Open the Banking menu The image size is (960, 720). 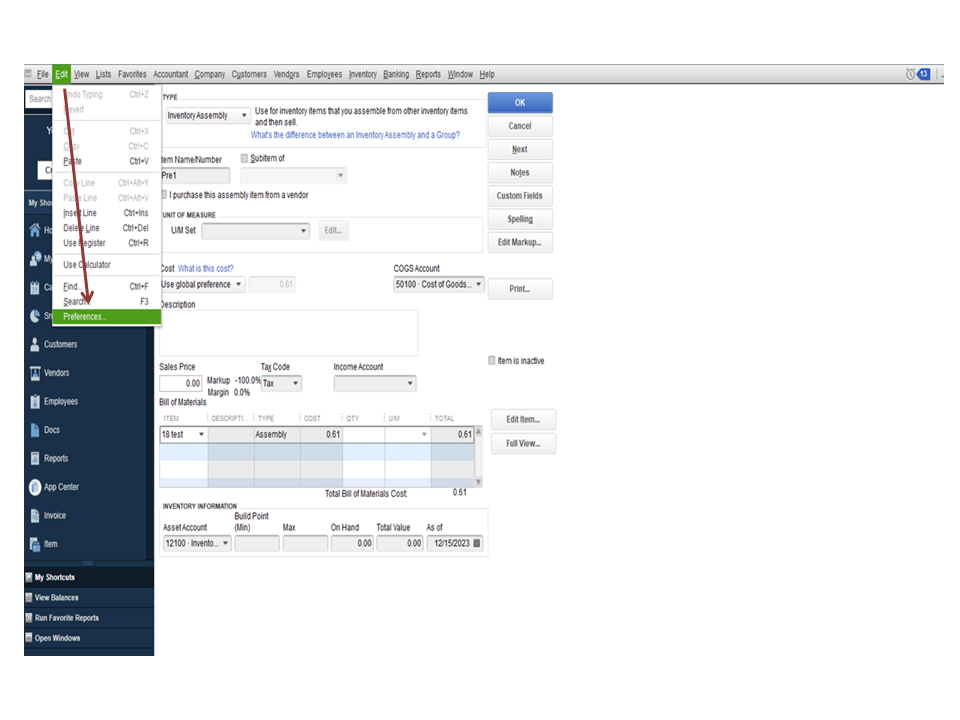click(396, 74)
